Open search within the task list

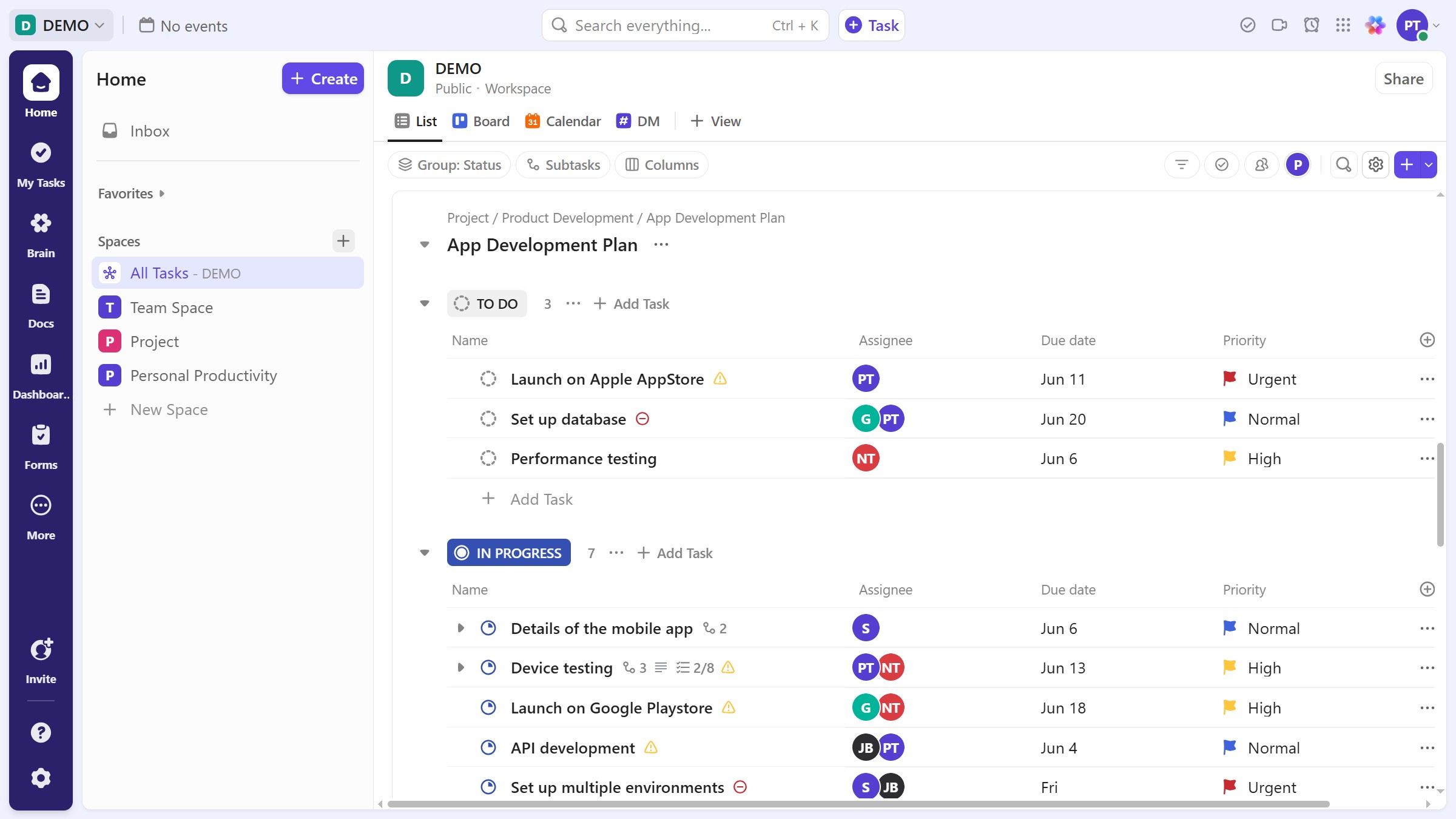click(x=1344, y=164)
